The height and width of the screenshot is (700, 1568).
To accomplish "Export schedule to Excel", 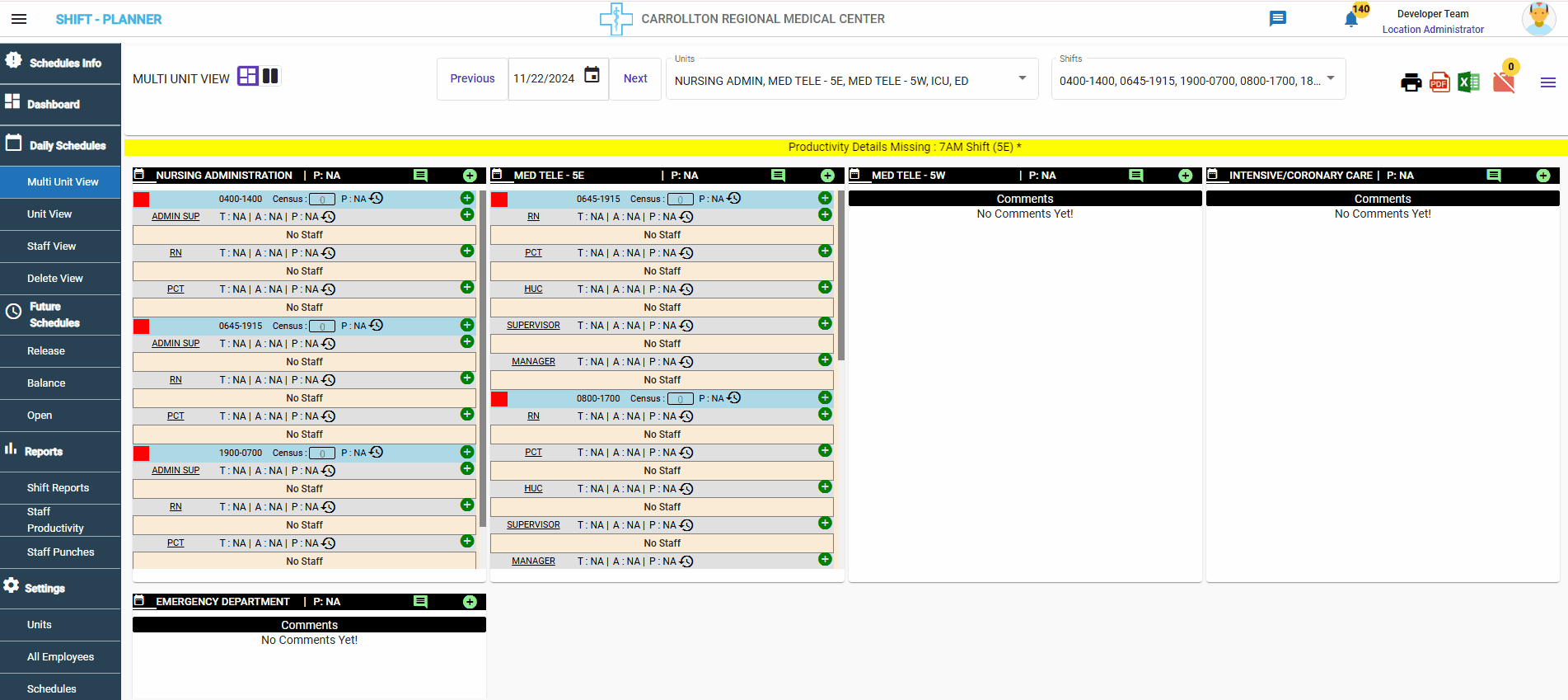I will 1468,82.
